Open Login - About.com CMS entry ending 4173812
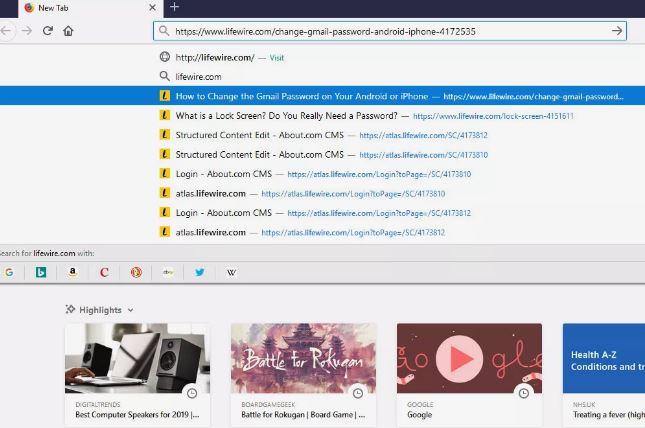Image resolution: width=645 pixels, height=428 pixels. 322,213
